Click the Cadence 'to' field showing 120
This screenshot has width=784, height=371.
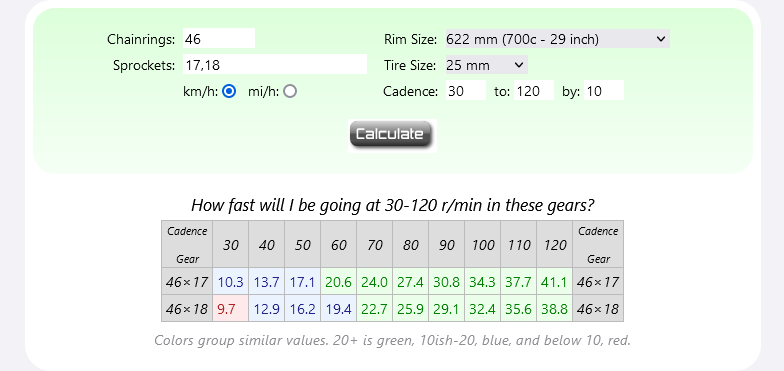pyautogui.click(x=534, y=90)
